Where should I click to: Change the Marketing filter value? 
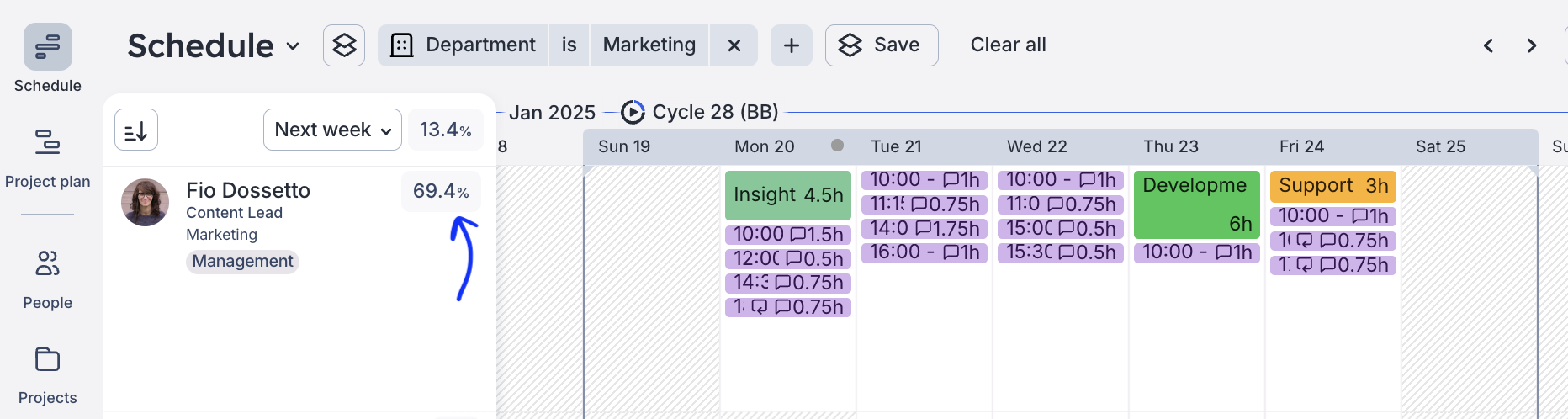(x=649, y=45)
